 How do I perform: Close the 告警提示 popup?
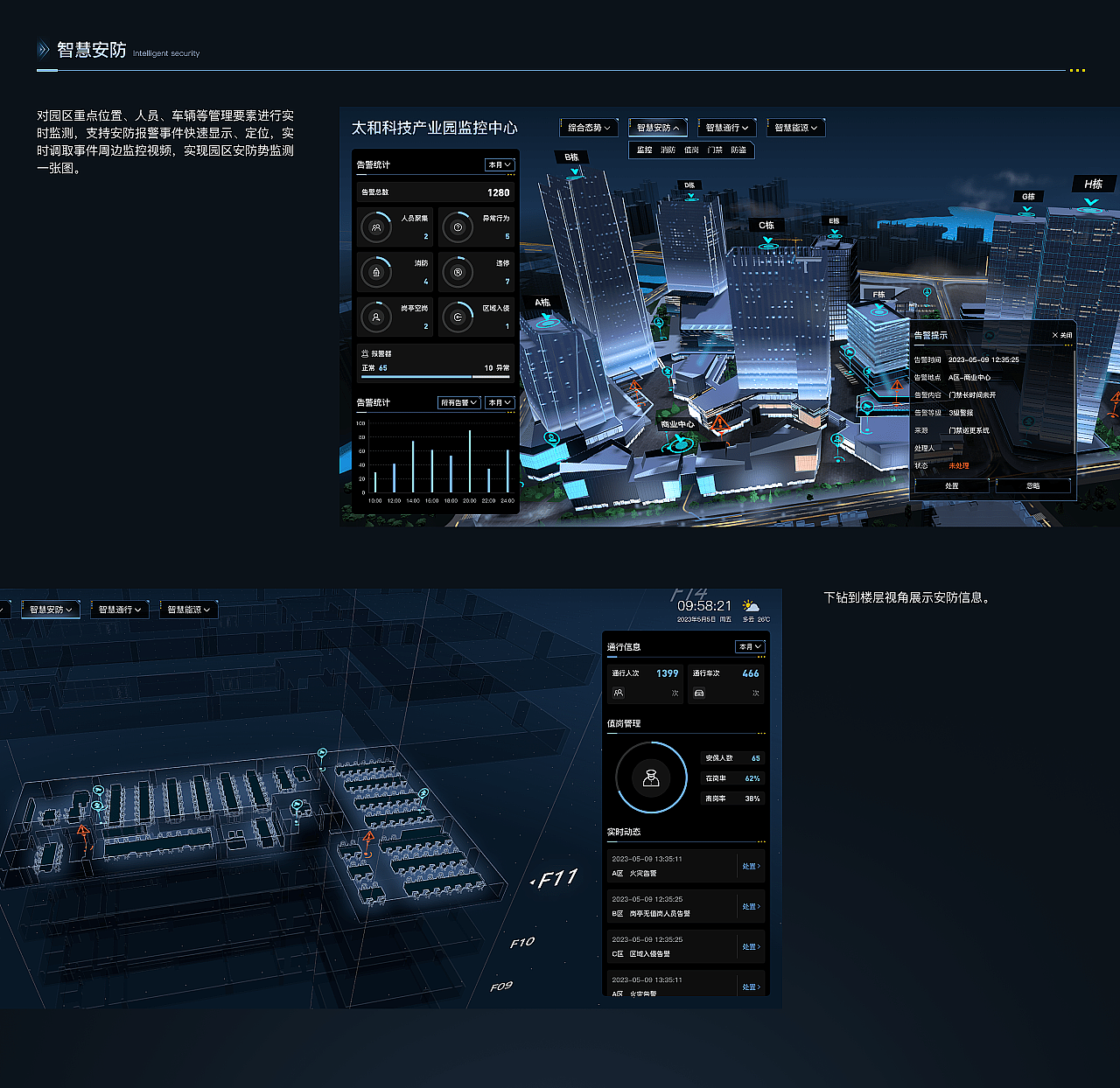(x=1062, y=335)
